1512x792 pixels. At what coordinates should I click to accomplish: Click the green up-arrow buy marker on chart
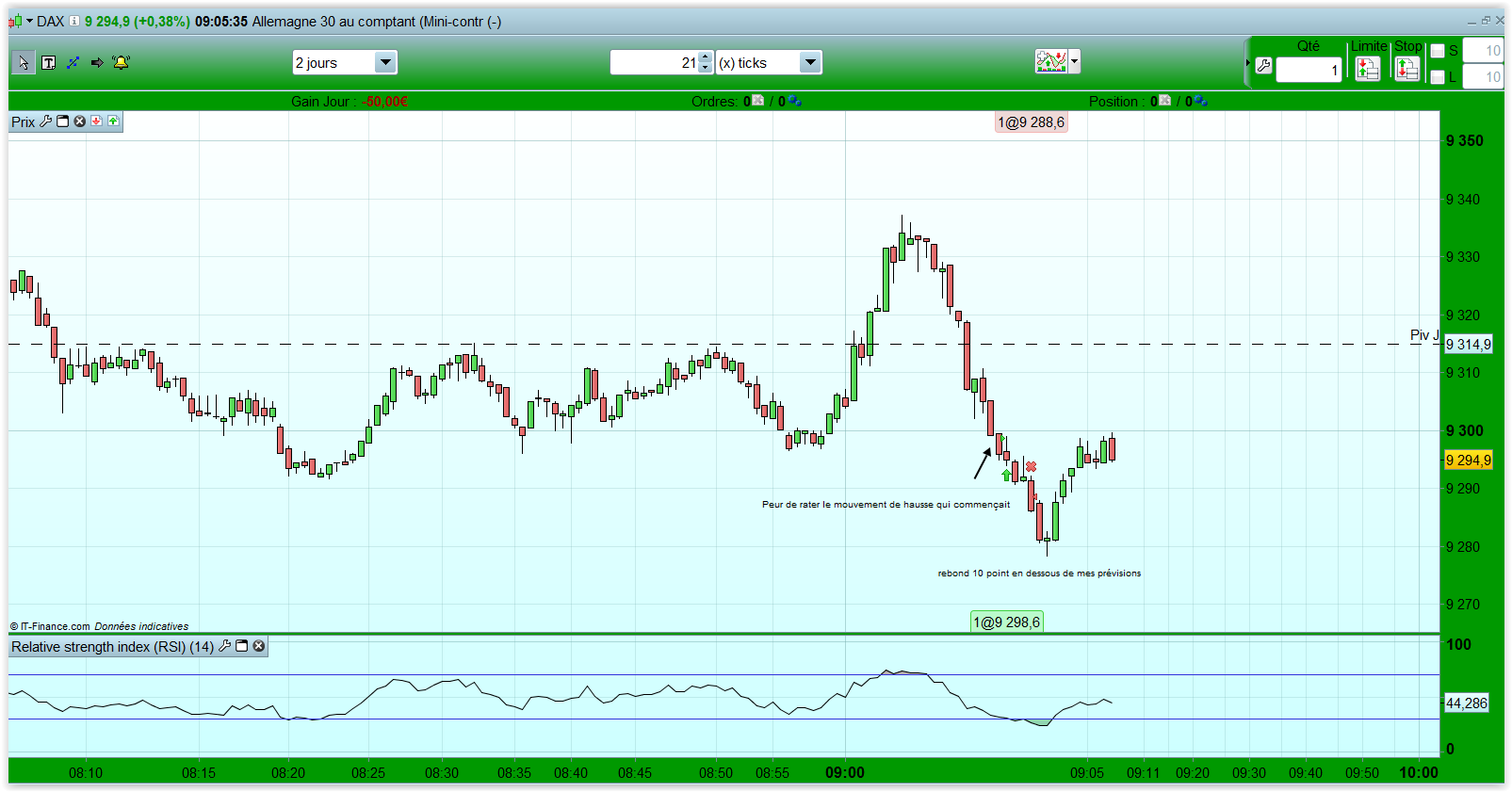coord(1007,476)
